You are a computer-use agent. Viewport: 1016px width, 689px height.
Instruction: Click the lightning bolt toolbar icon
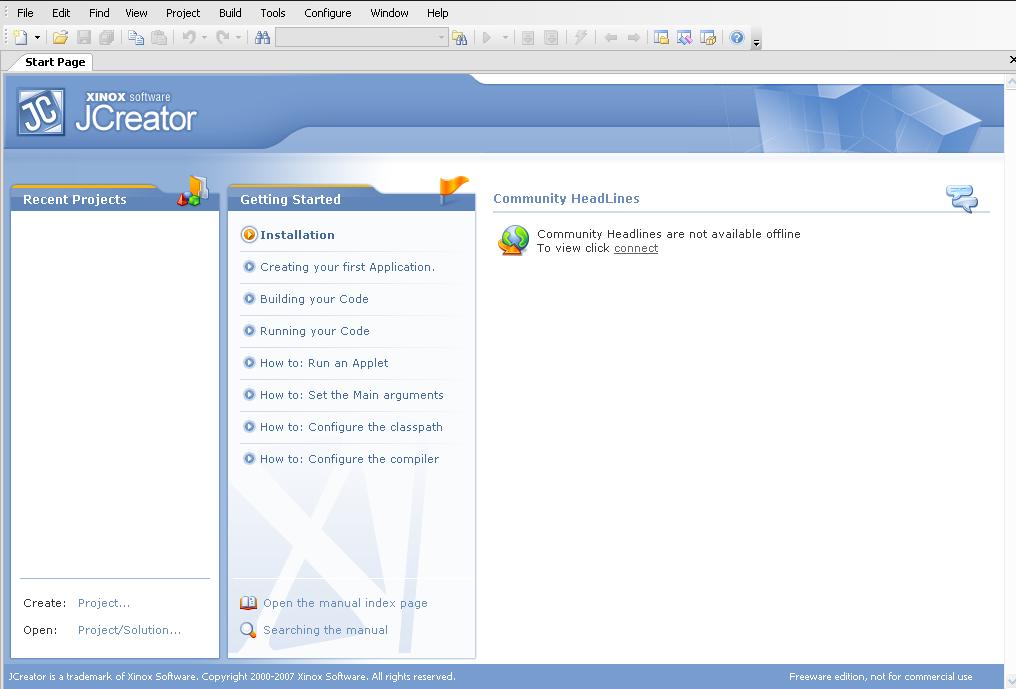pyautogui.click(x=581, y=38)
